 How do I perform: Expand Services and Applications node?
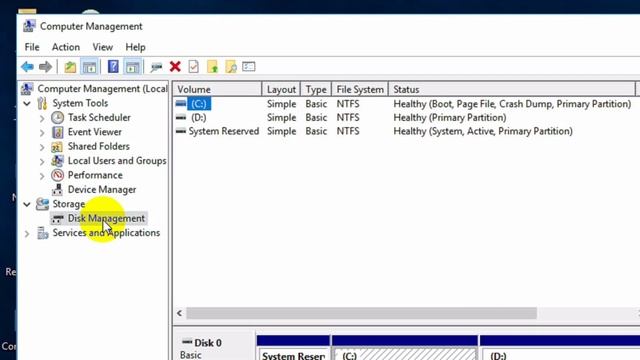(27, 234)
